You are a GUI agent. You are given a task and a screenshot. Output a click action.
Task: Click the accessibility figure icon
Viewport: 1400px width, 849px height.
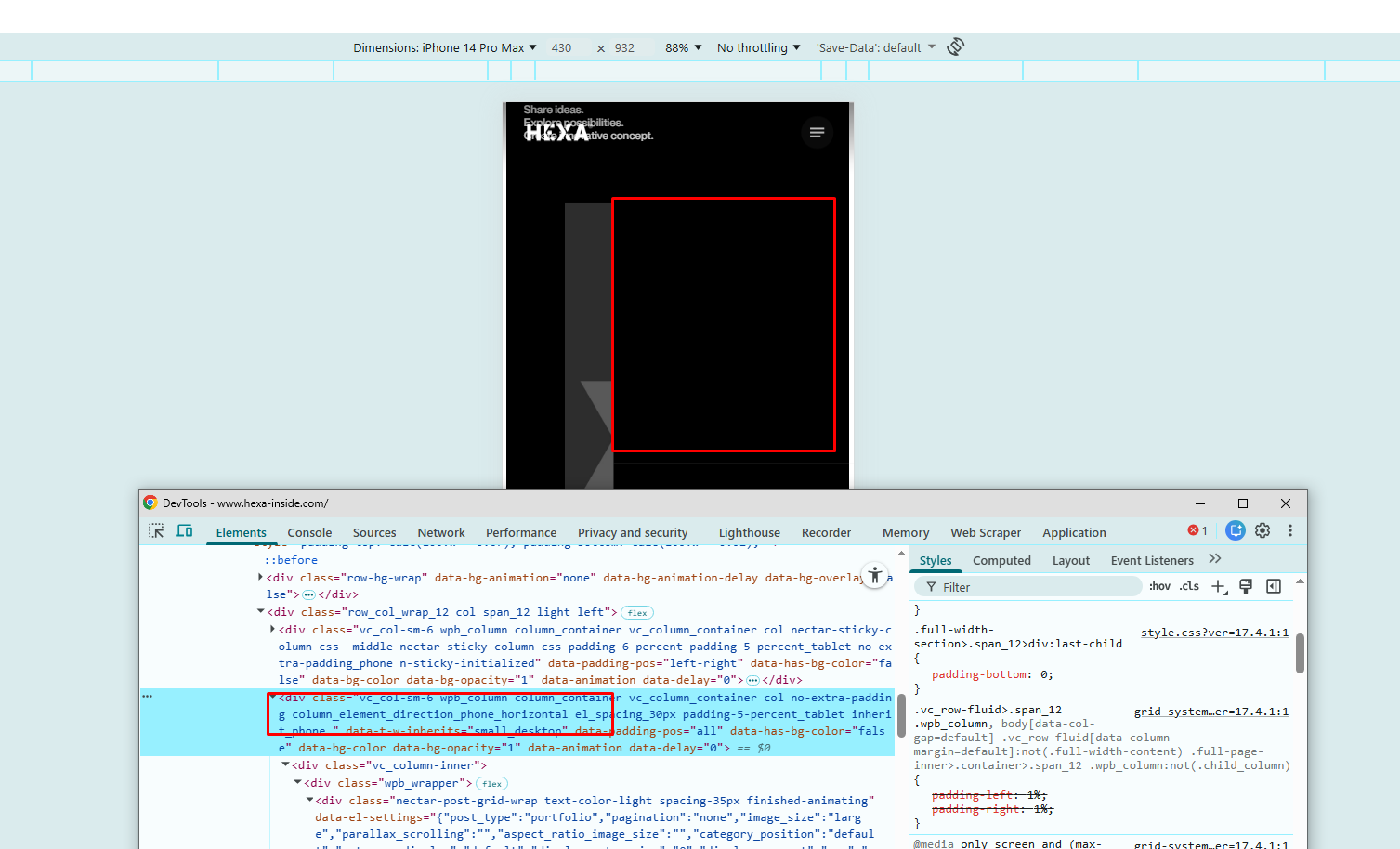point(874,575)
